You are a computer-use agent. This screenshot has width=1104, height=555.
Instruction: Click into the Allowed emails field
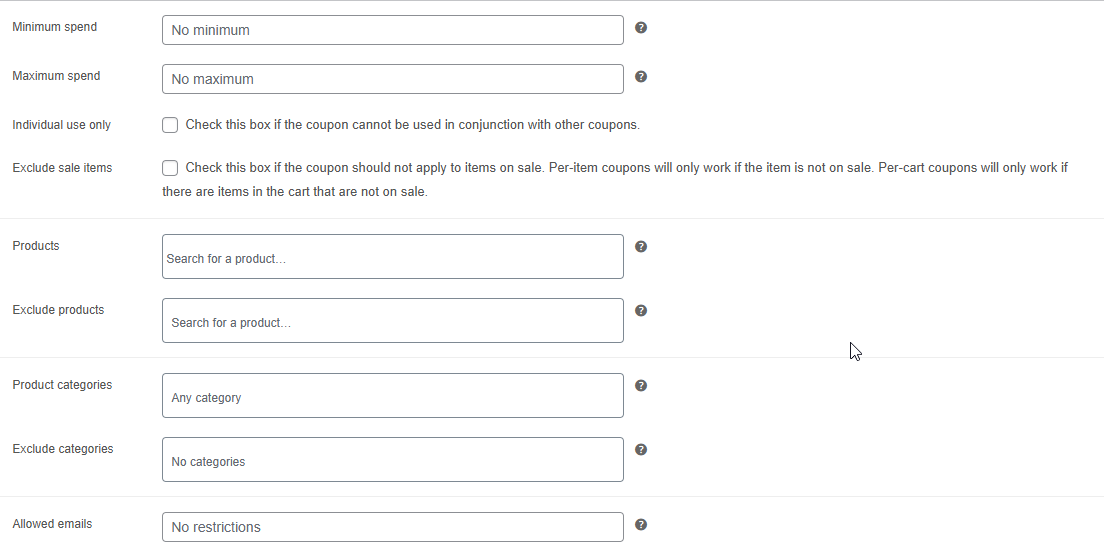[392, 527]
